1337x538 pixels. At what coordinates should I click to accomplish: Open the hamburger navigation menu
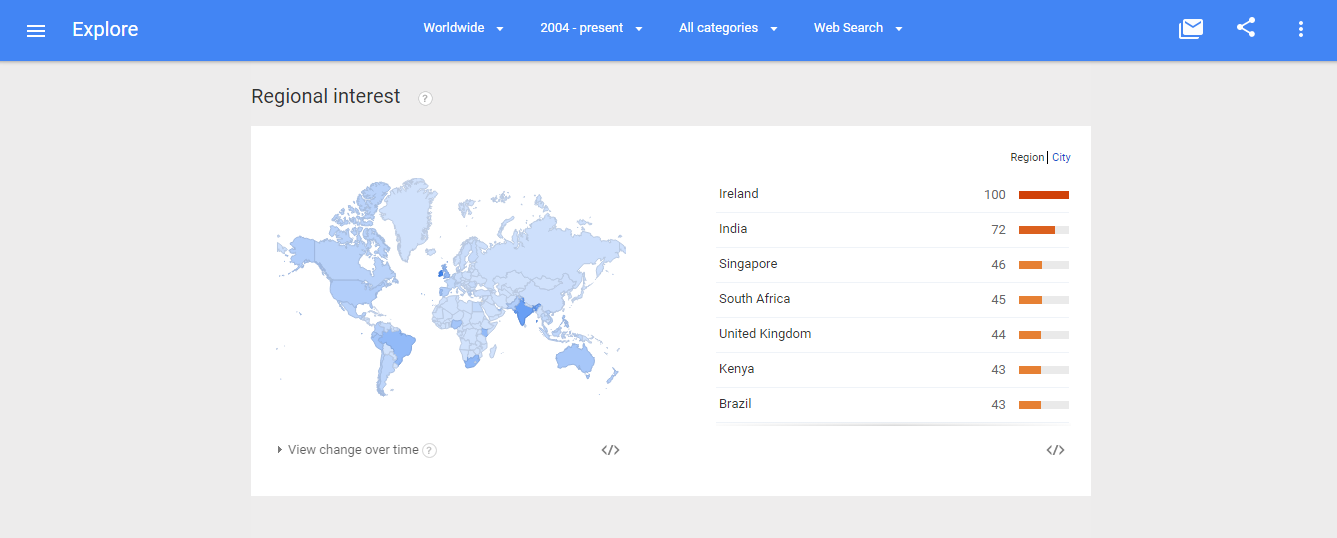click(x=36, y=30)
